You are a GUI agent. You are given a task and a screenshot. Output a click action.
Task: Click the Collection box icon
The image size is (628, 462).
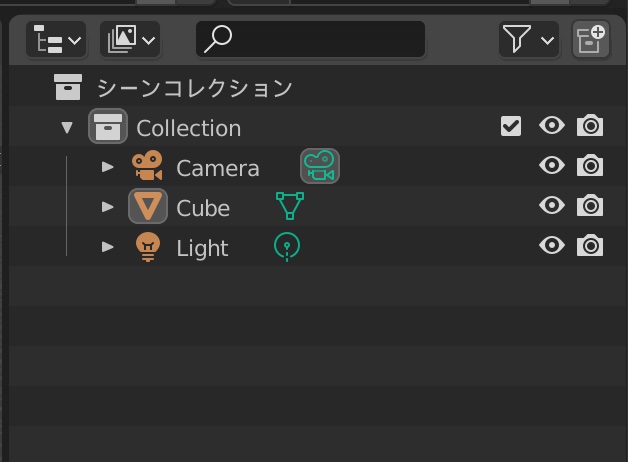tap(107, 127)
